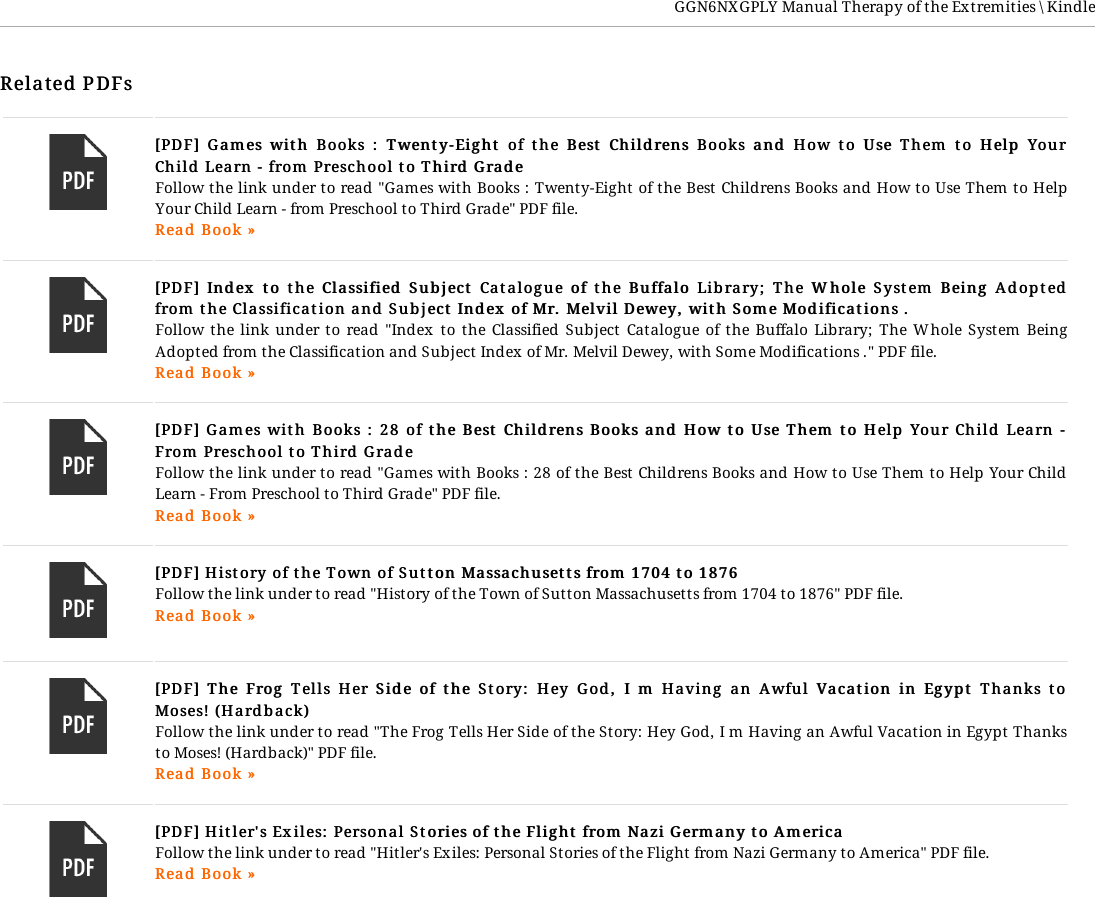Open title Games with Books Twenty-Eight of the Best

[610, 155]
